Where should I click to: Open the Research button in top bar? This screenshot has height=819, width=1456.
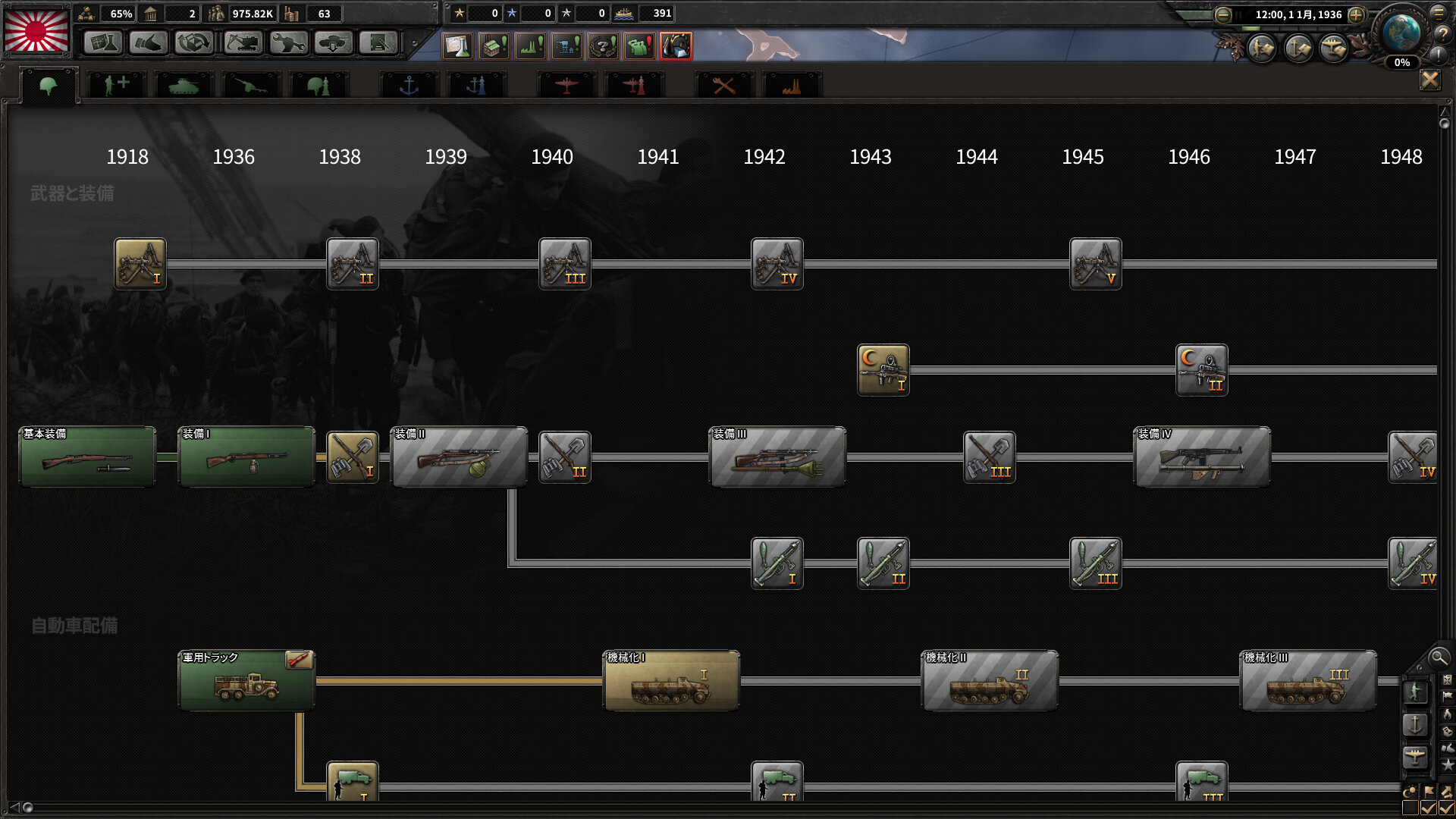tap(103, 43)
